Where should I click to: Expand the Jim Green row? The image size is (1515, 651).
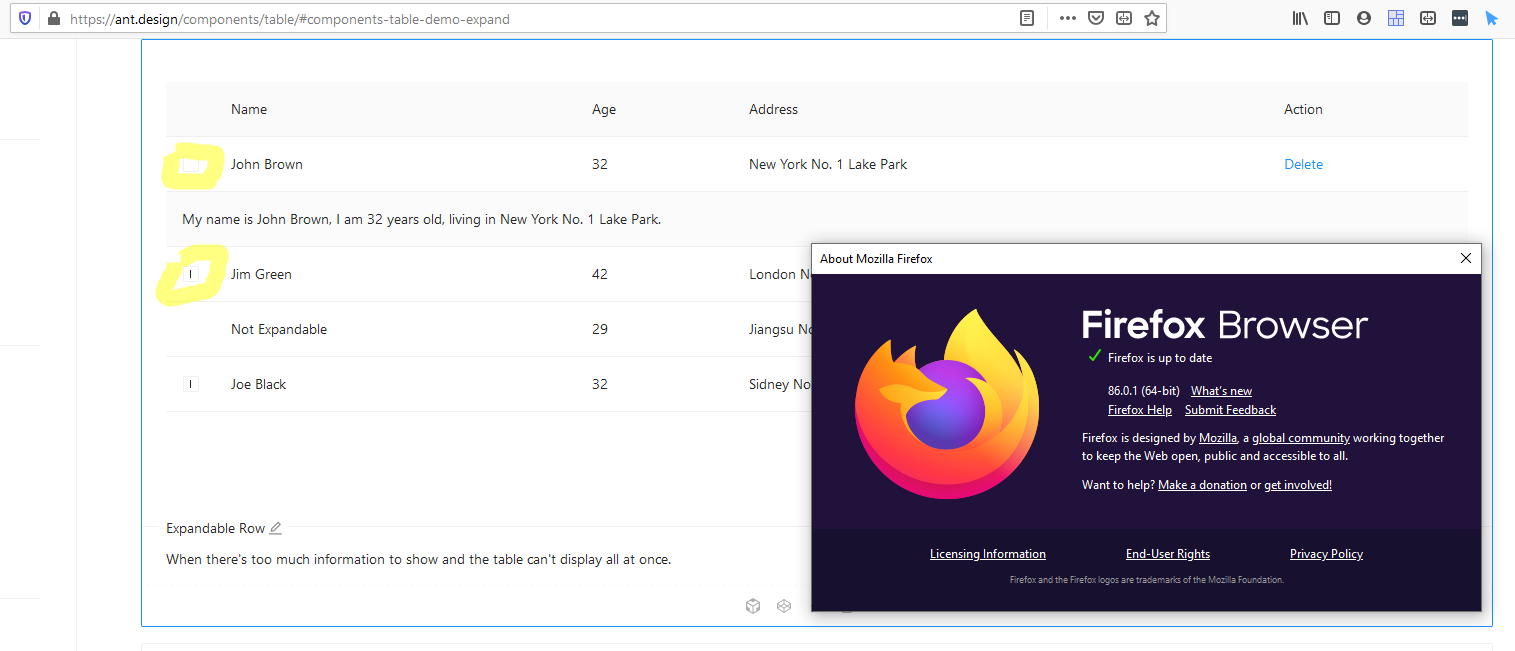coord(190,274)
